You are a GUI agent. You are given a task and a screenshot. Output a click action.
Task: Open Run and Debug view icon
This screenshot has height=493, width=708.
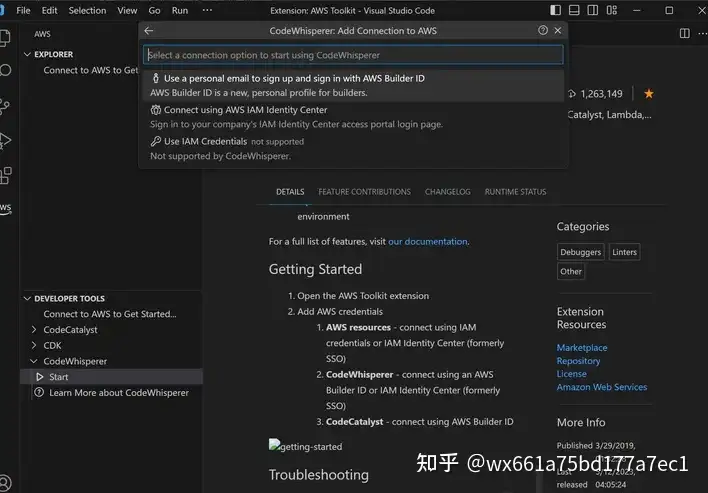click(x=5, y=141)
